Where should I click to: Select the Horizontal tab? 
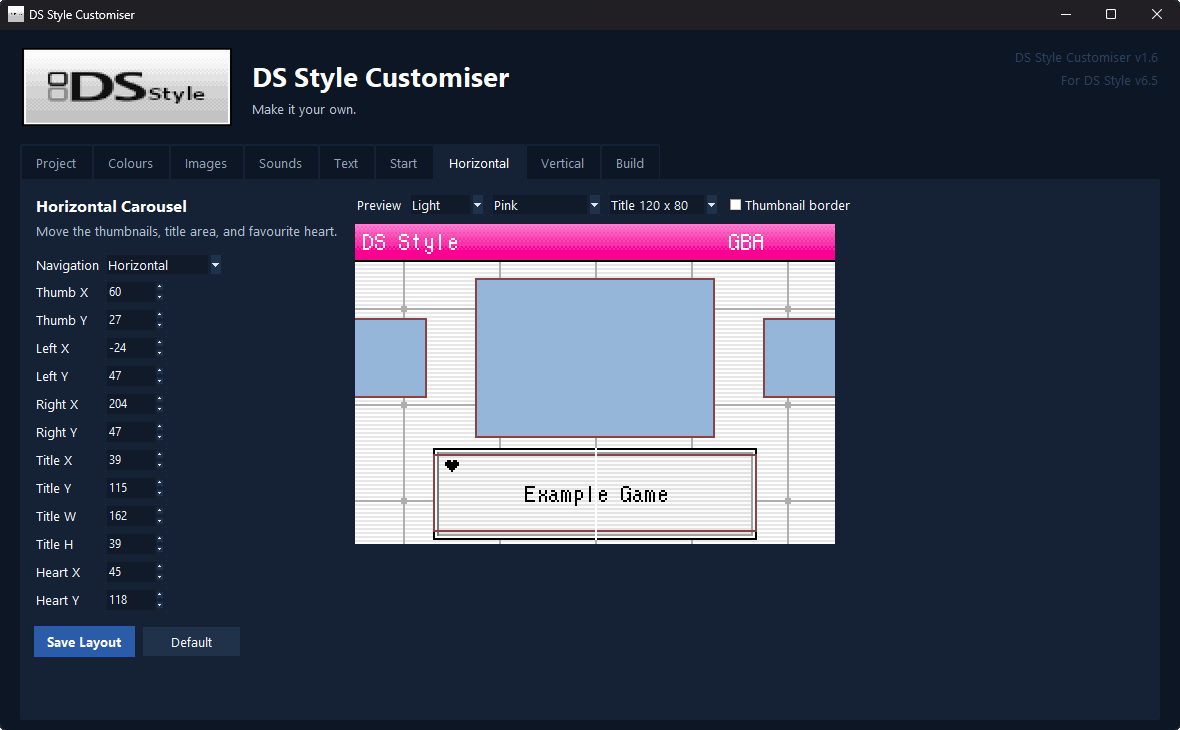click(x=479, y=163)
